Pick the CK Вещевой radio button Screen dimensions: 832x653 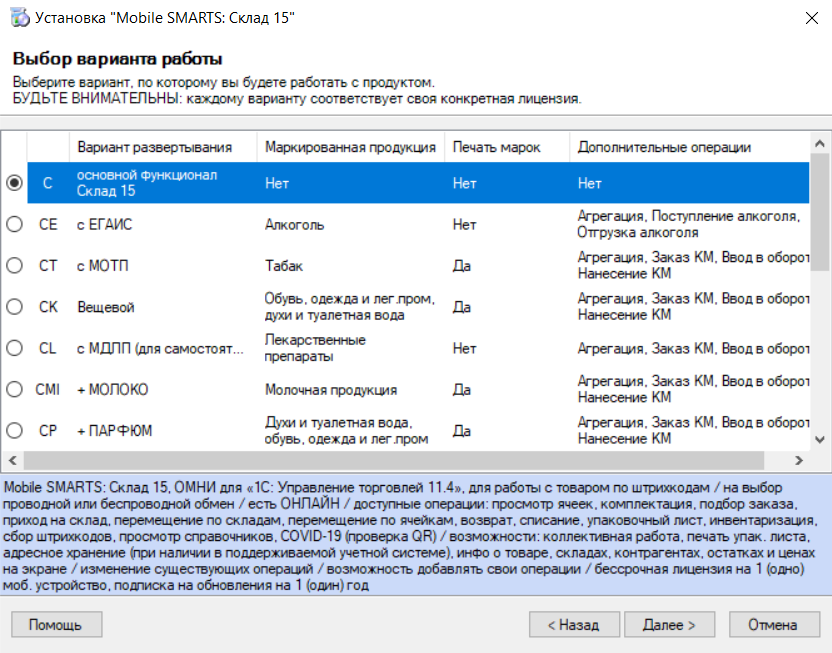(14, 307)
